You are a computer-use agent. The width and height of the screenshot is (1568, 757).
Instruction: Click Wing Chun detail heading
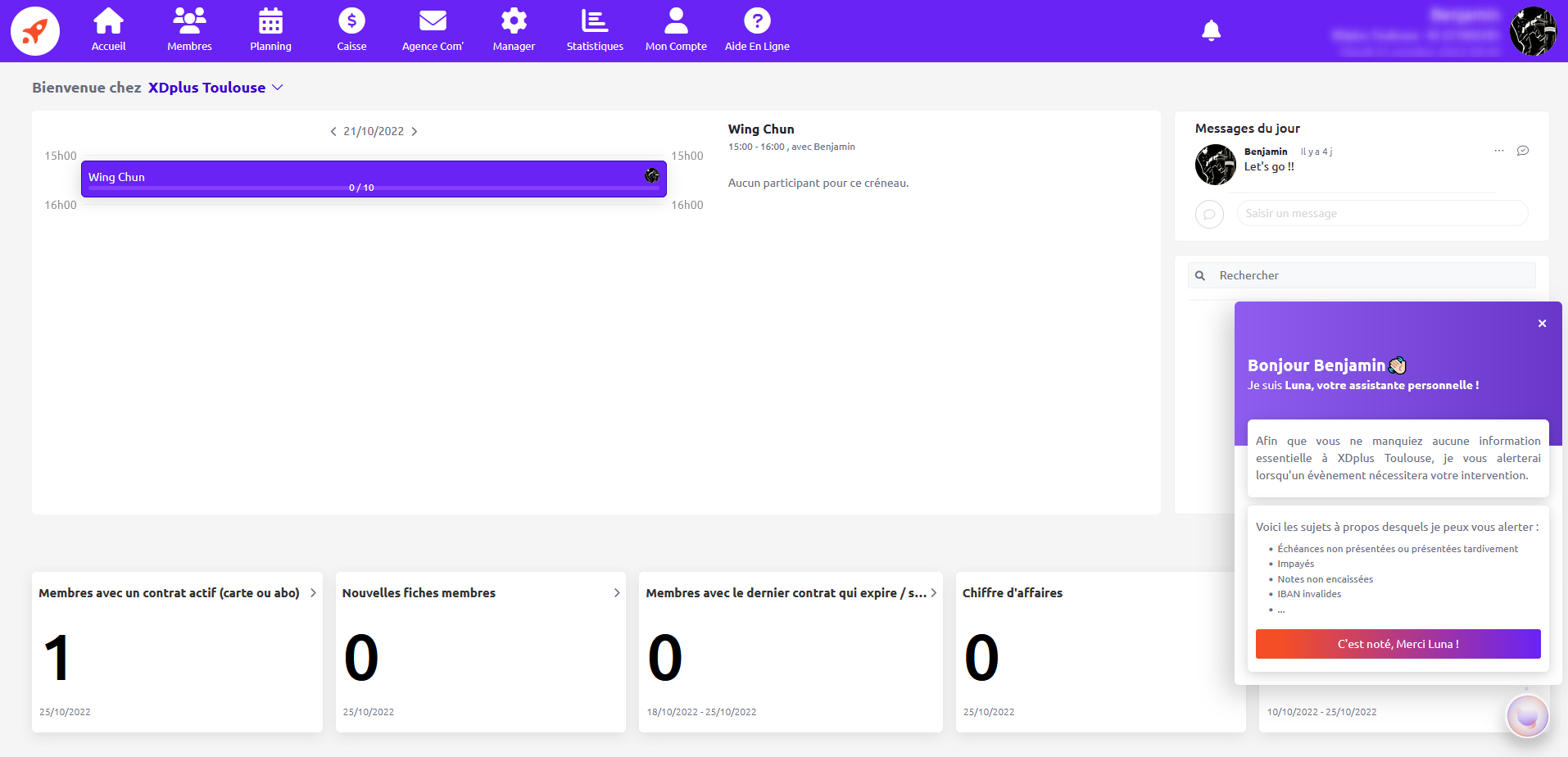[761, 129]
